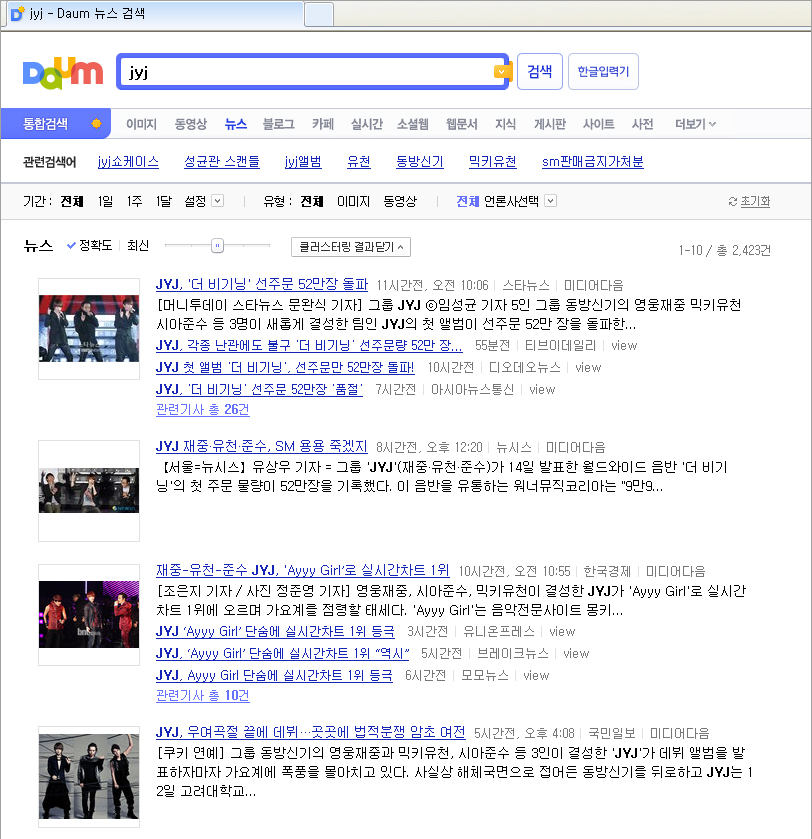Viewport: 812px width, 839px height.
Task: Sort news by 최신
Action: tap(137, 246)
